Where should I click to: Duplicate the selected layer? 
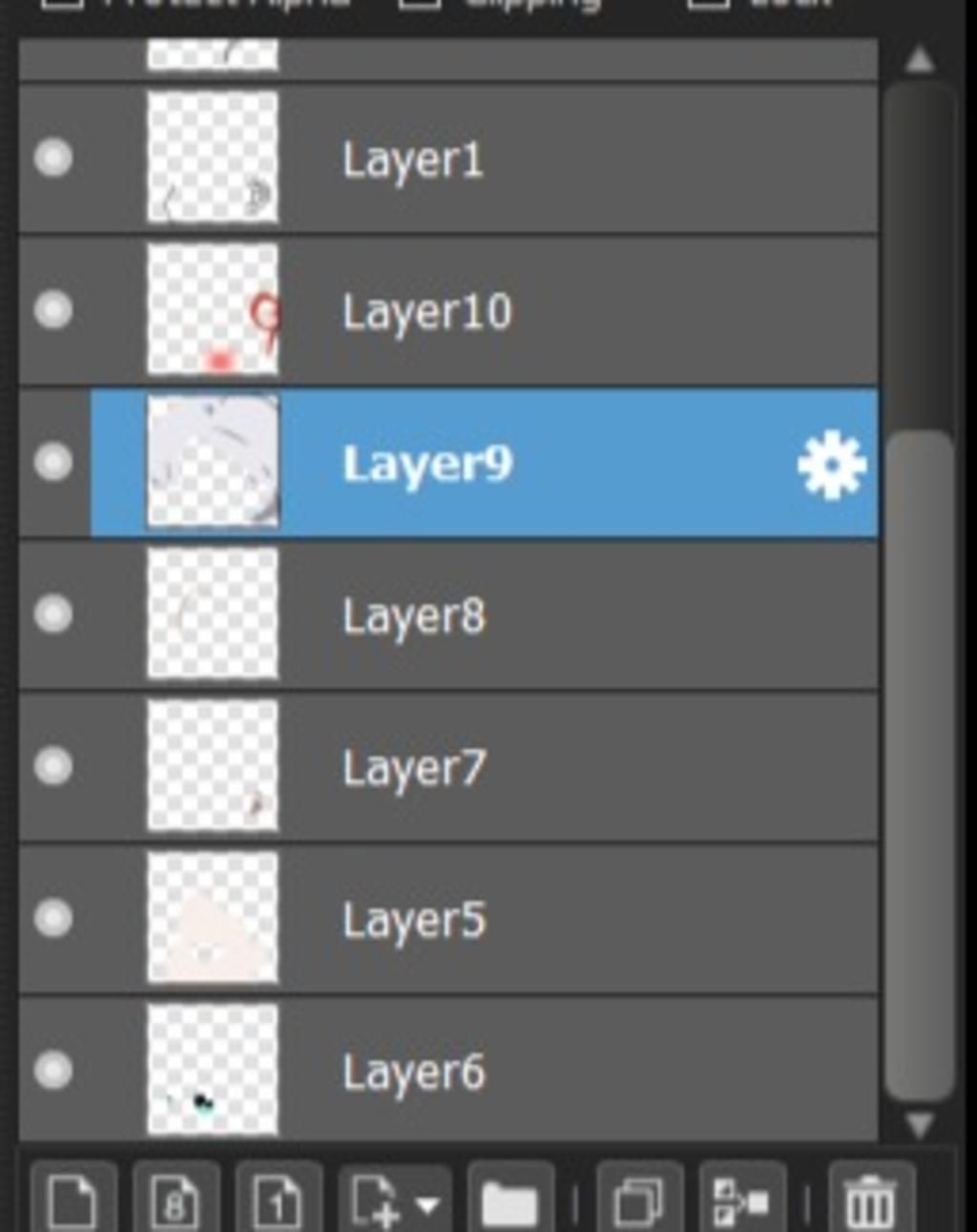(640, 1199)
